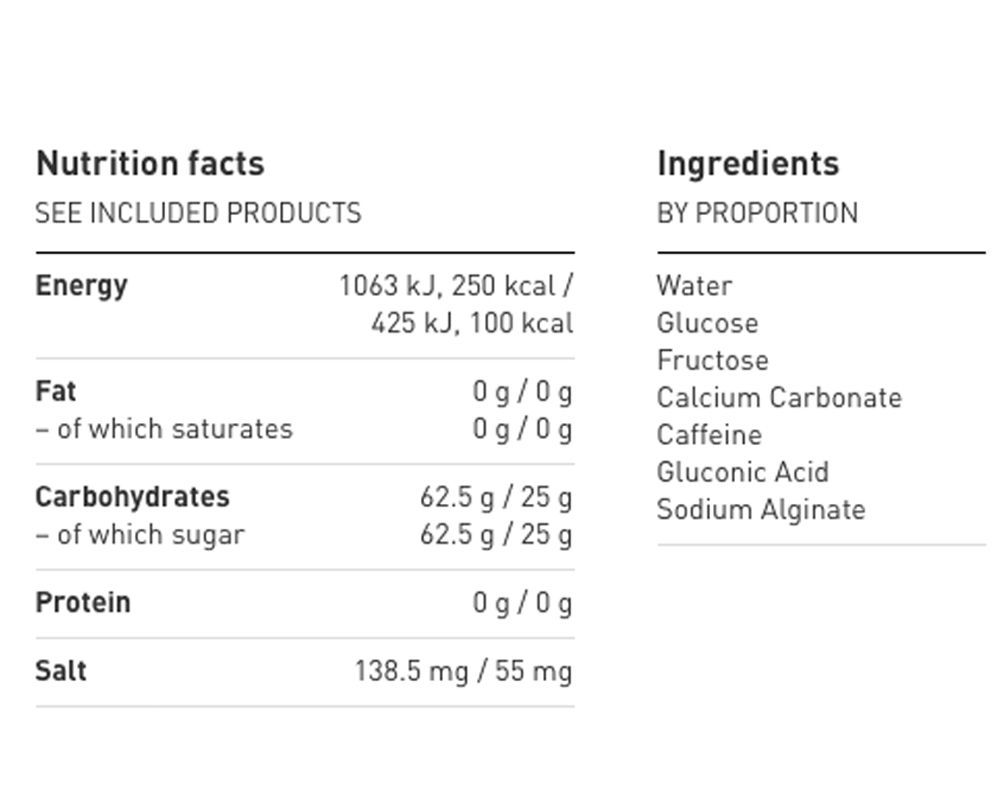The height and width of the screenshot is (808, 997).
Task: Click the Fructose ingredient
Action: pyautogui.click(x=713, y=360)
